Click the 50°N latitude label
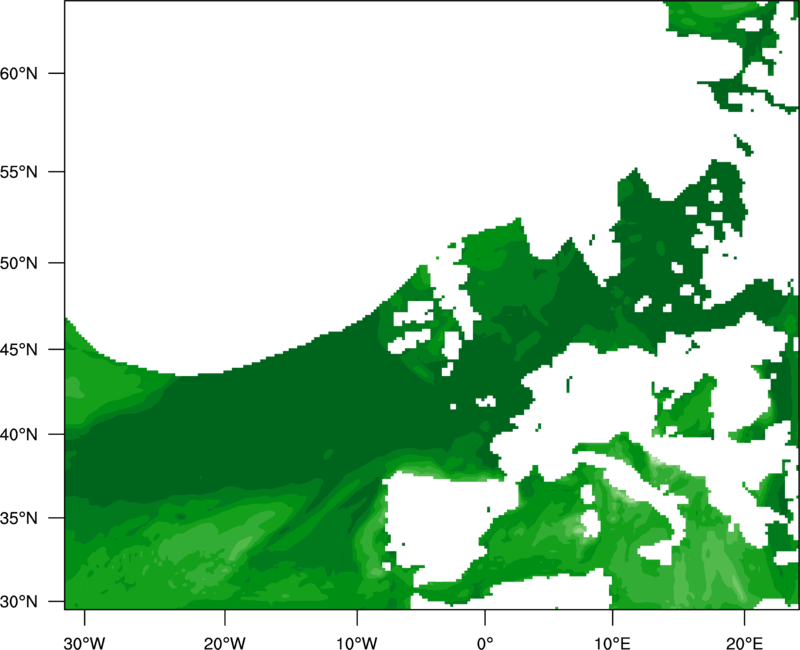The image size is (800, 650). 19,263
